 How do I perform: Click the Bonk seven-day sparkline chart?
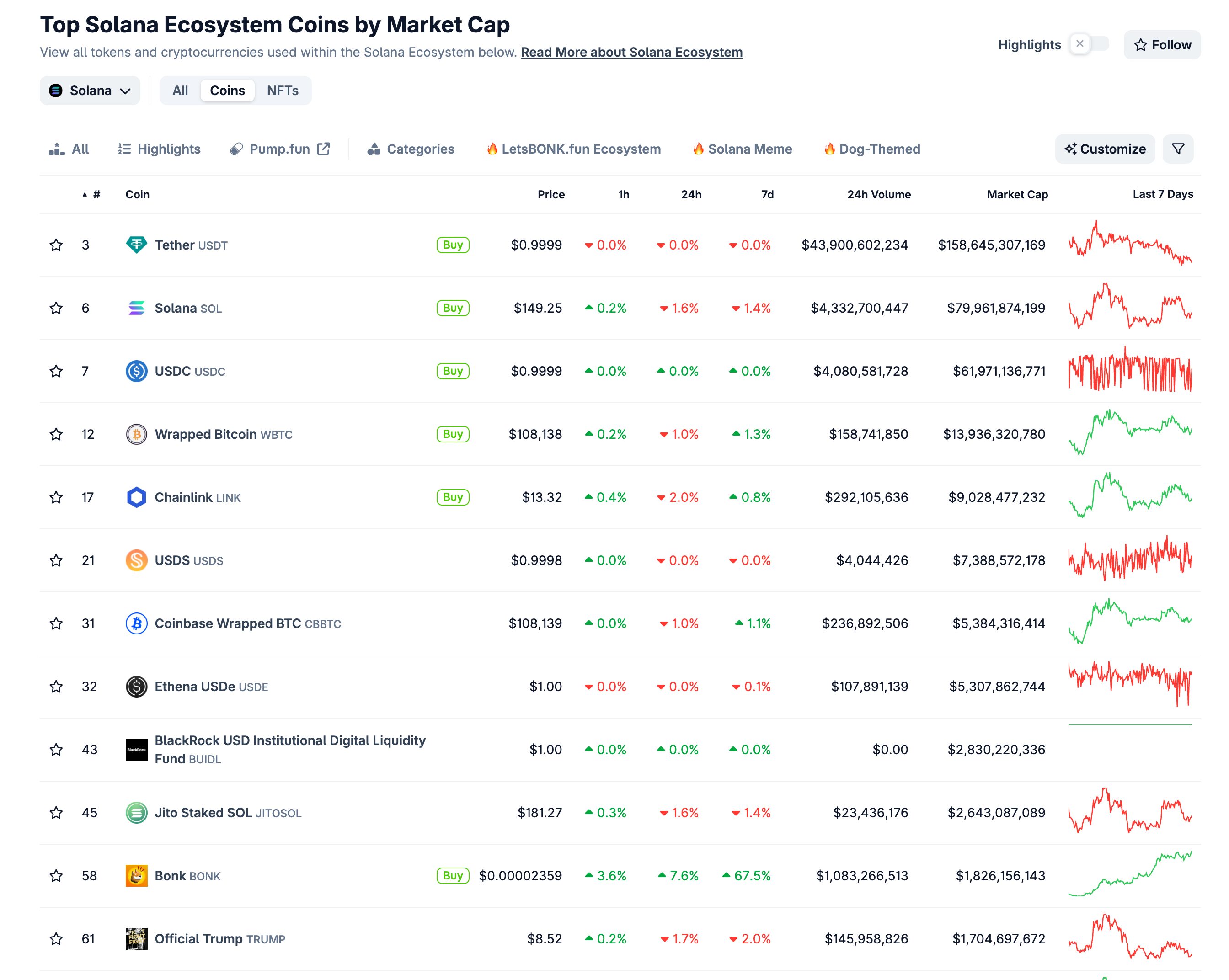coord(1131,876)
